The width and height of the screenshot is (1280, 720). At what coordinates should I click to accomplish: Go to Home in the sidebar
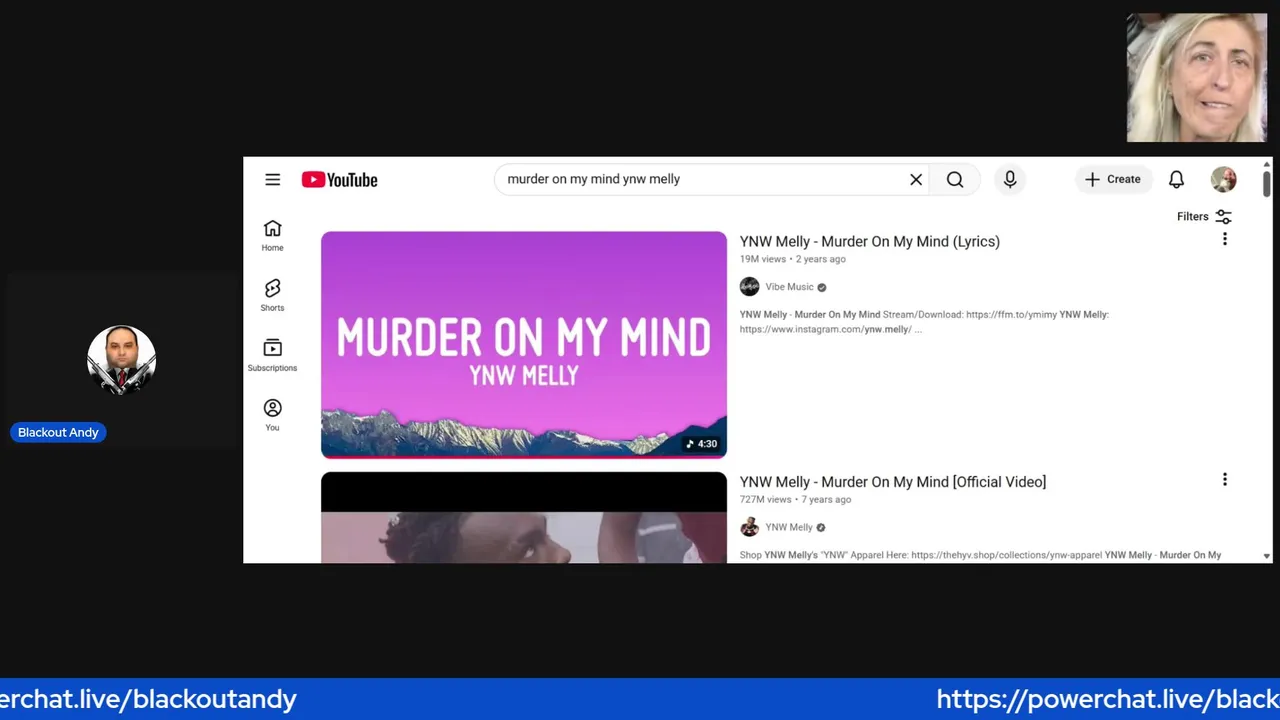coord(272,236)
